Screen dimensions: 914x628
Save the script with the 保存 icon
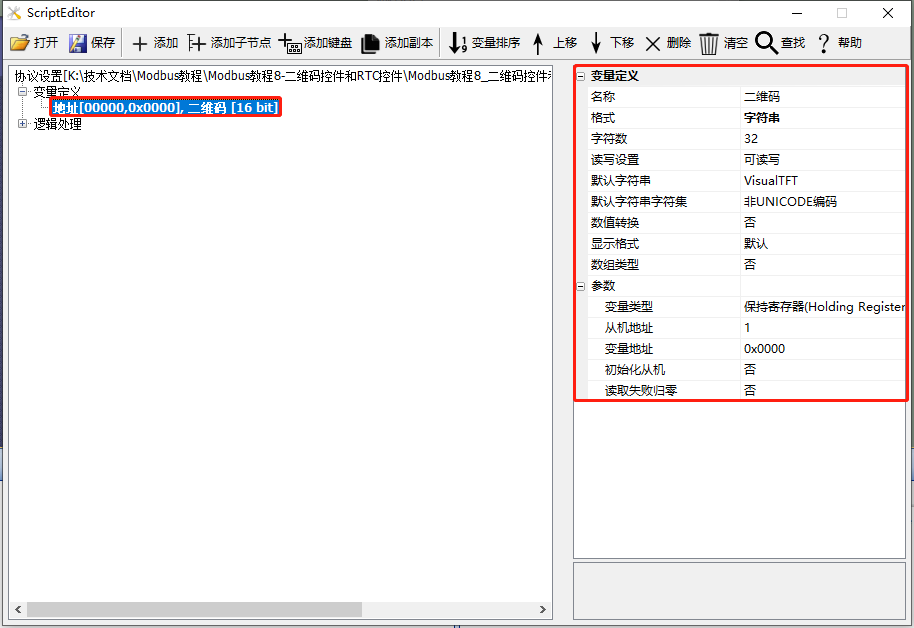[x=78, y=43]
